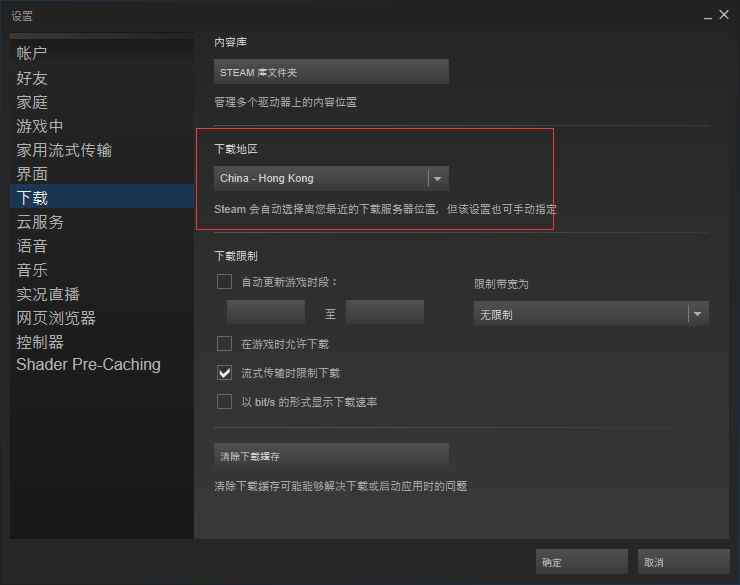Click the 清除下载缓存 button

pyautogui.click(x=331, y=456)
